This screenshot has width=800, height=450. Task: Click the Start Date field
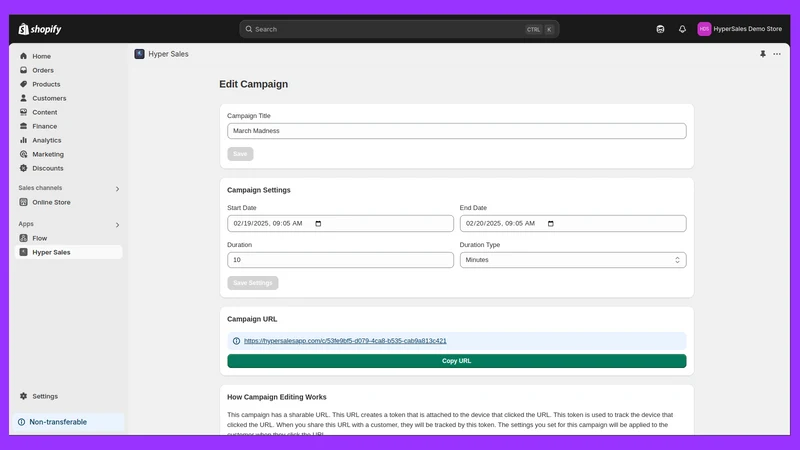click(x=340, y=223)
